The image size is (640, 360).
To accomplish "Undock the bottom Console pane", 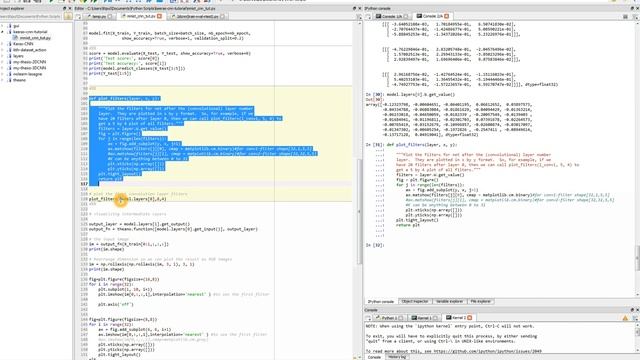I will pyautogui.click(x=632, y=310).
